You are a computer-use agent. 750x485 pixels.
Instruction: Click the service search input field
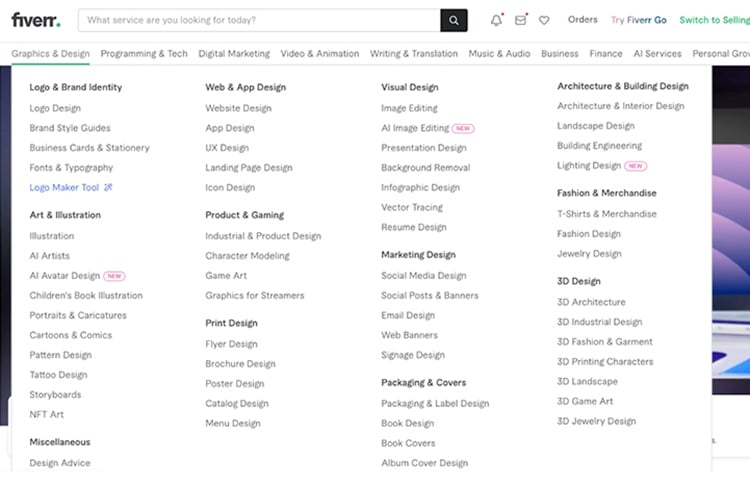pyautogui.click(x=260, y=20)
